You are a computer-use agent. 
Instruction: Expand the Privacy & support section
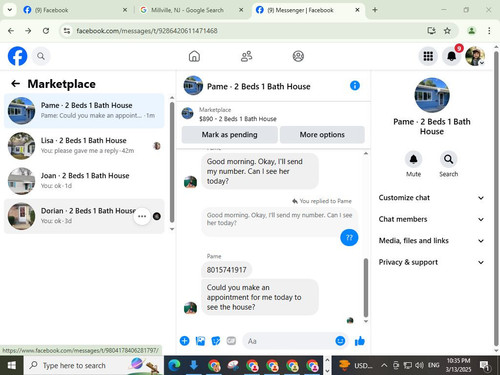tap(431, 262)
